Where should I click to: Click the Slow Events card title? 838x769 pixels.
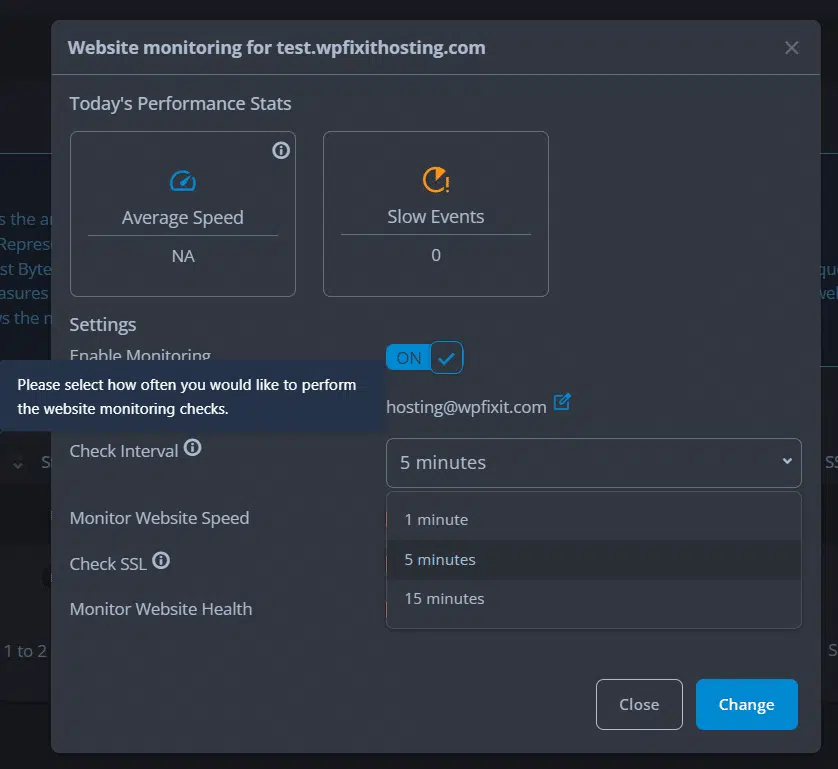click(x=436, y=216)
